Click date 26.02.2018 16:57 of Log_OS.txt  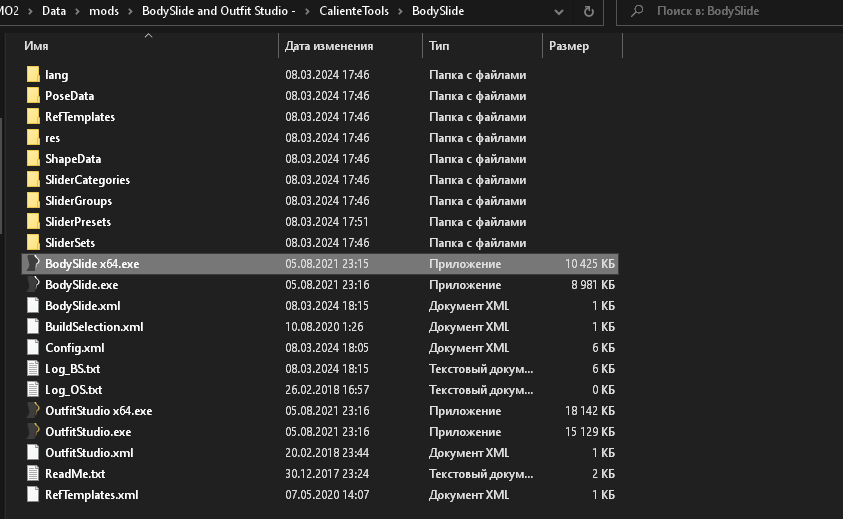click(327, 389)
